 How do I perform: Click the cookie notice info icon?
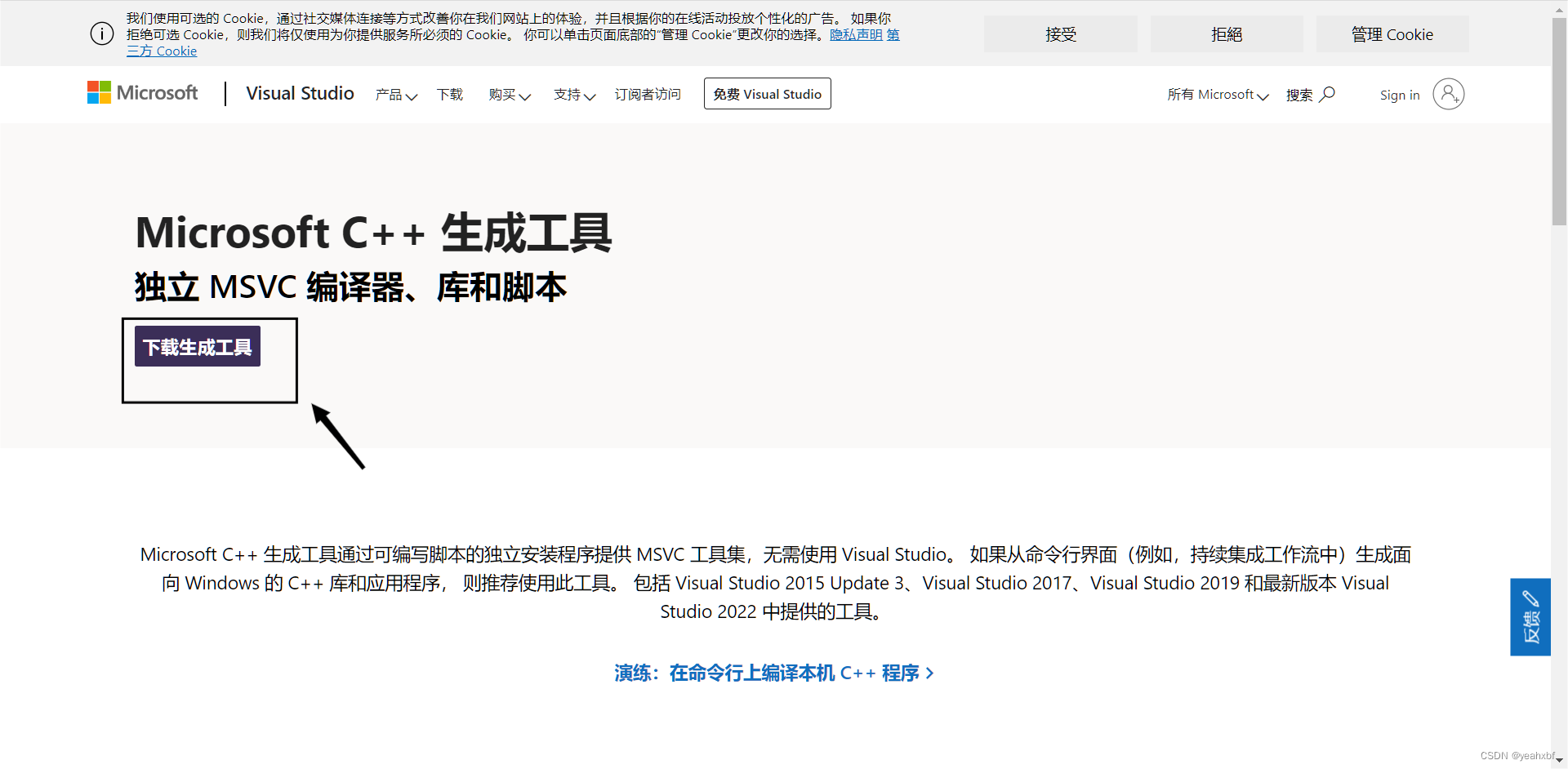102,34
